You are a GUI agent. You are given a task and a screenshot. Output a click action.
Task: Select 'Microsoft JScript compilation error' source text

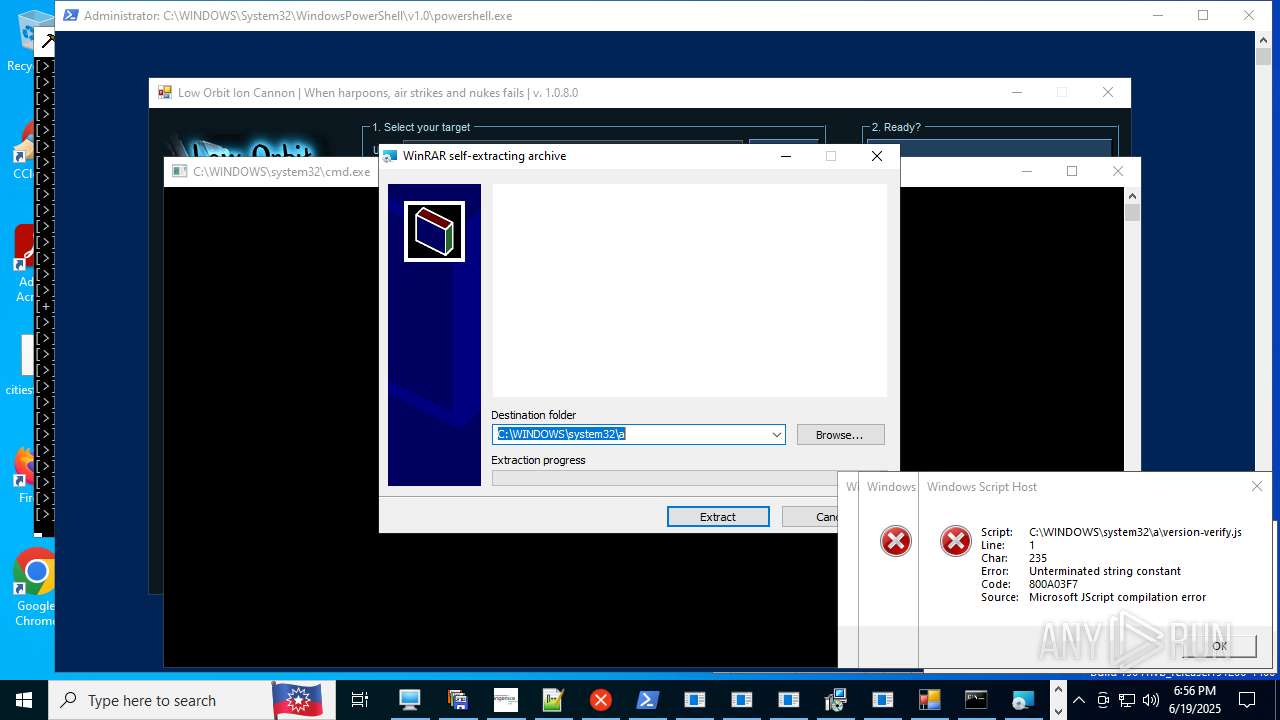click(1117, 597)
